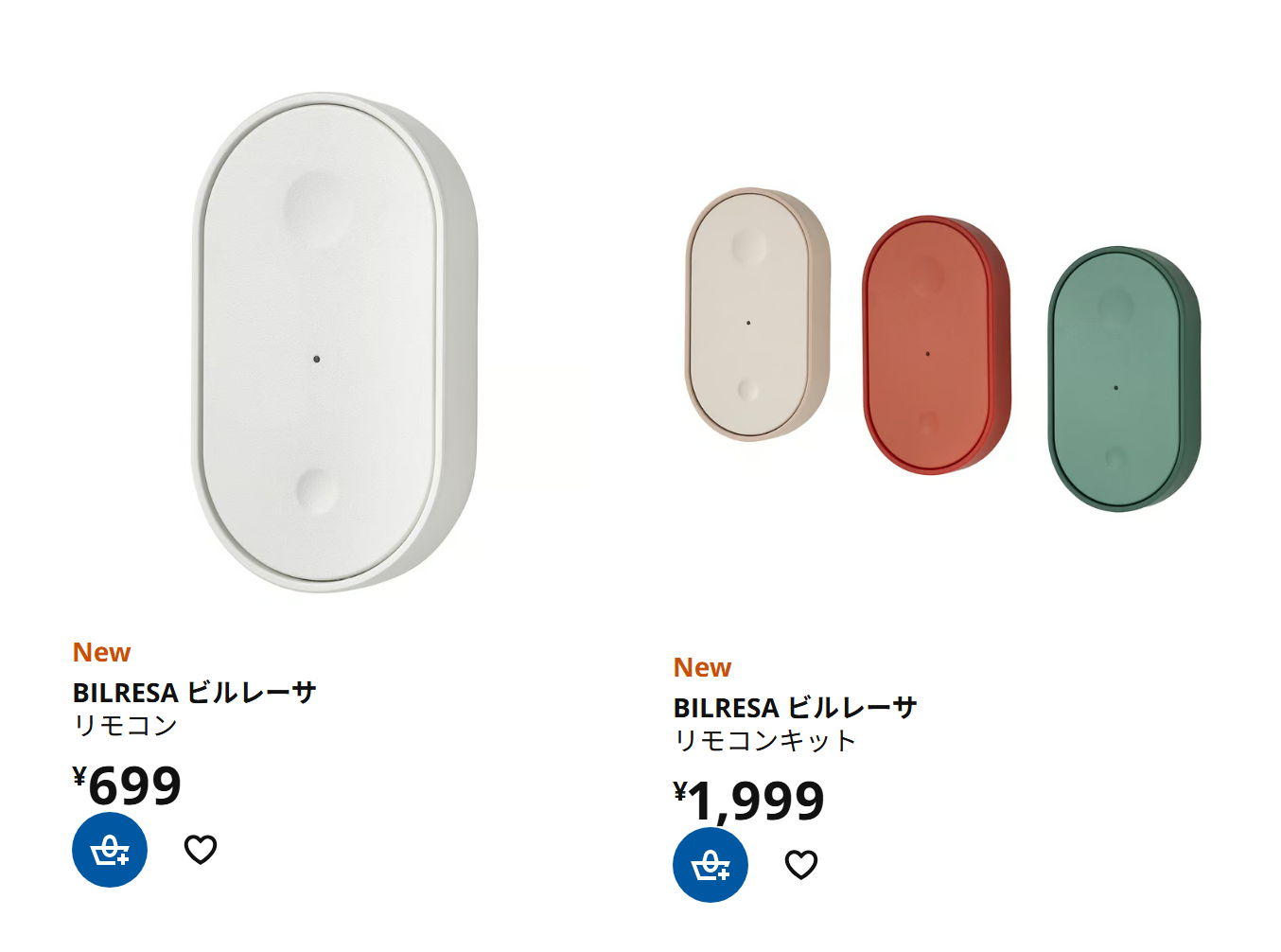This screenshot has height=952, width=1281.
Task: Click the ¥699 price
Action: click(x=134, y=785)
